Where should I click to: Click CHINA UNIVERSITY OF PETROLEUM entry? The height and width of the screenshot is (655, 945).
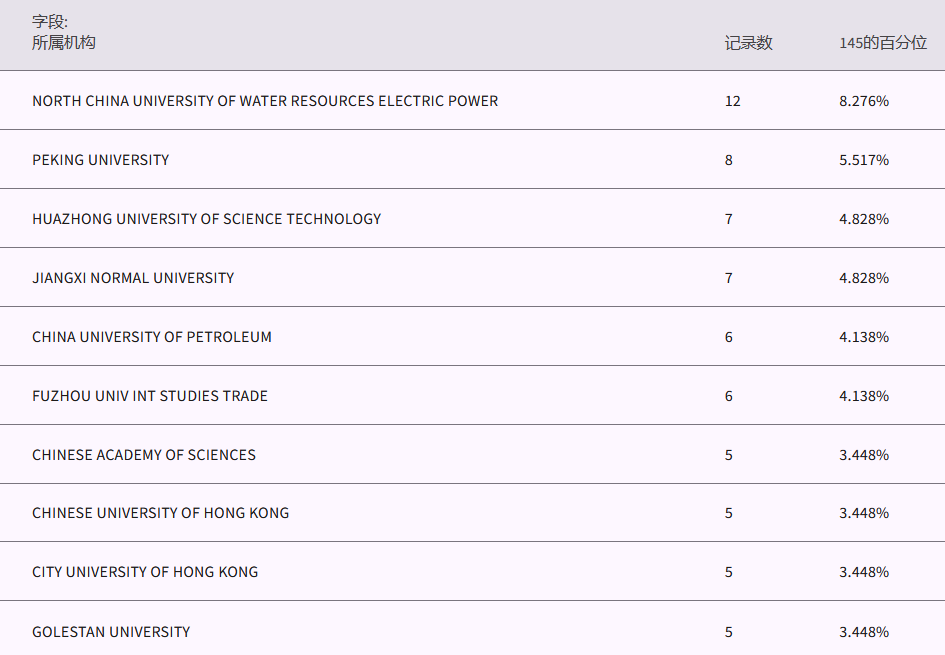click(152, 337)
